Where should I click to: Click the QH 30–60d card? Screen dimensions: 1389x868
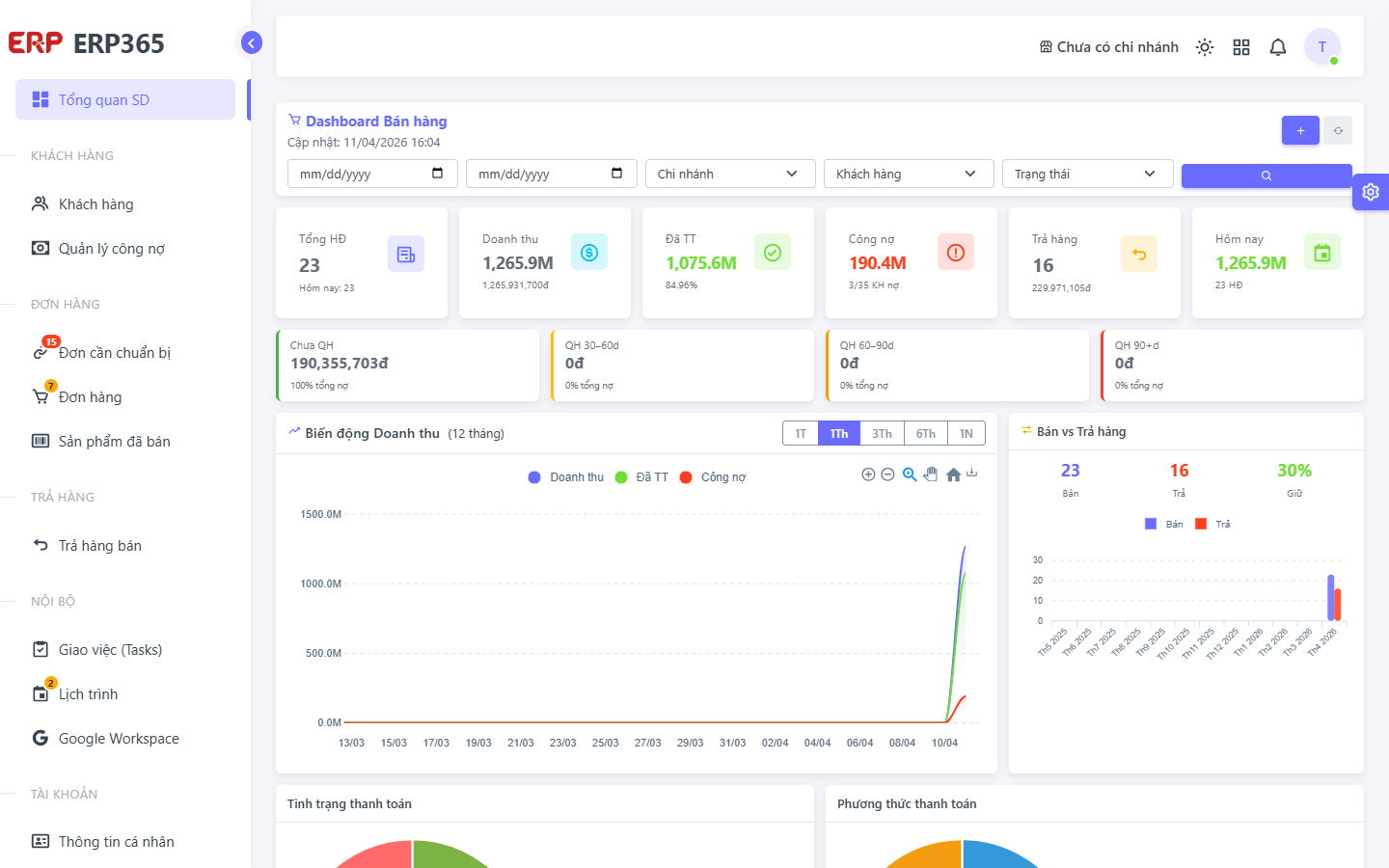pyautogui.click(x=682, y=366)
